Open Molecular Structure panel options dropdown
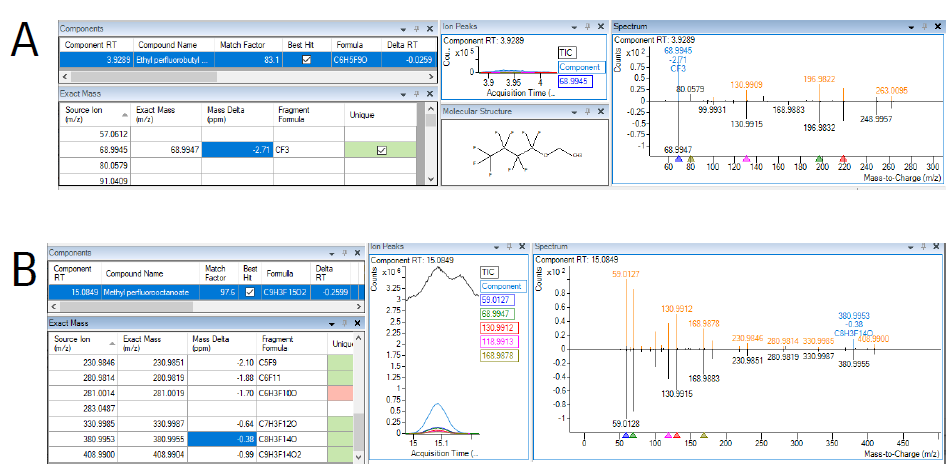951x468 pixels. (573, 112)
